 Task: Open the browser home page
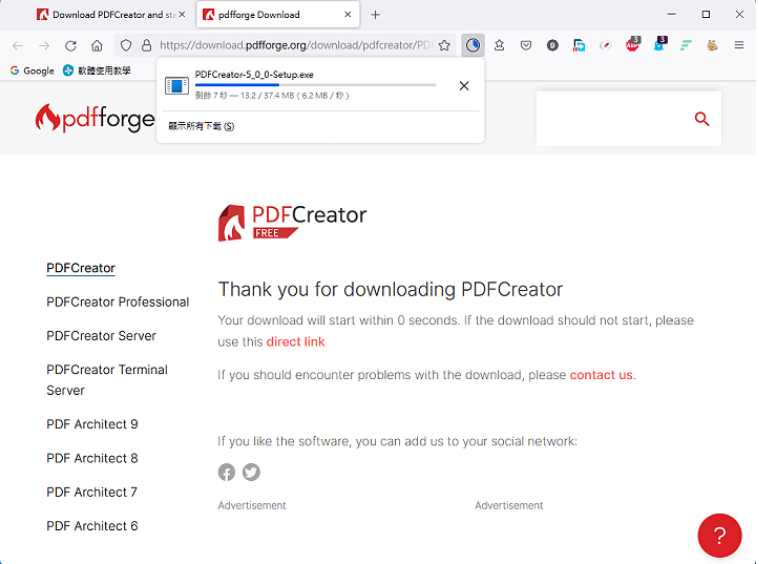coord(97,46)
